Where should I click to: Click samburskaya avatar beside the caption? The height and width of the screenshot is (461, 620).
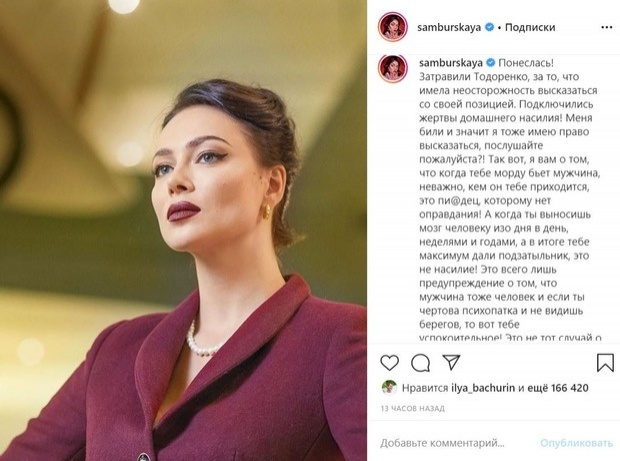pos(393,68)
